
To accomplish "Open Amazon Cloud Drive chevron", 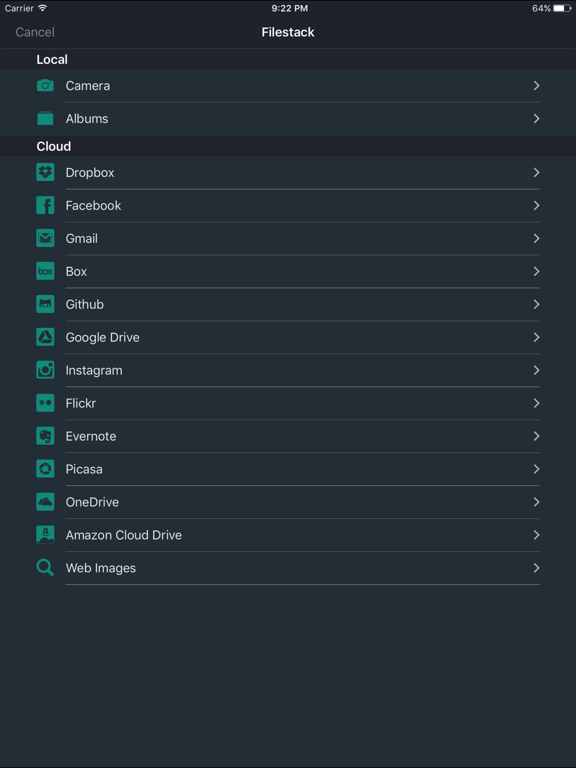I will tap(536, 534).
